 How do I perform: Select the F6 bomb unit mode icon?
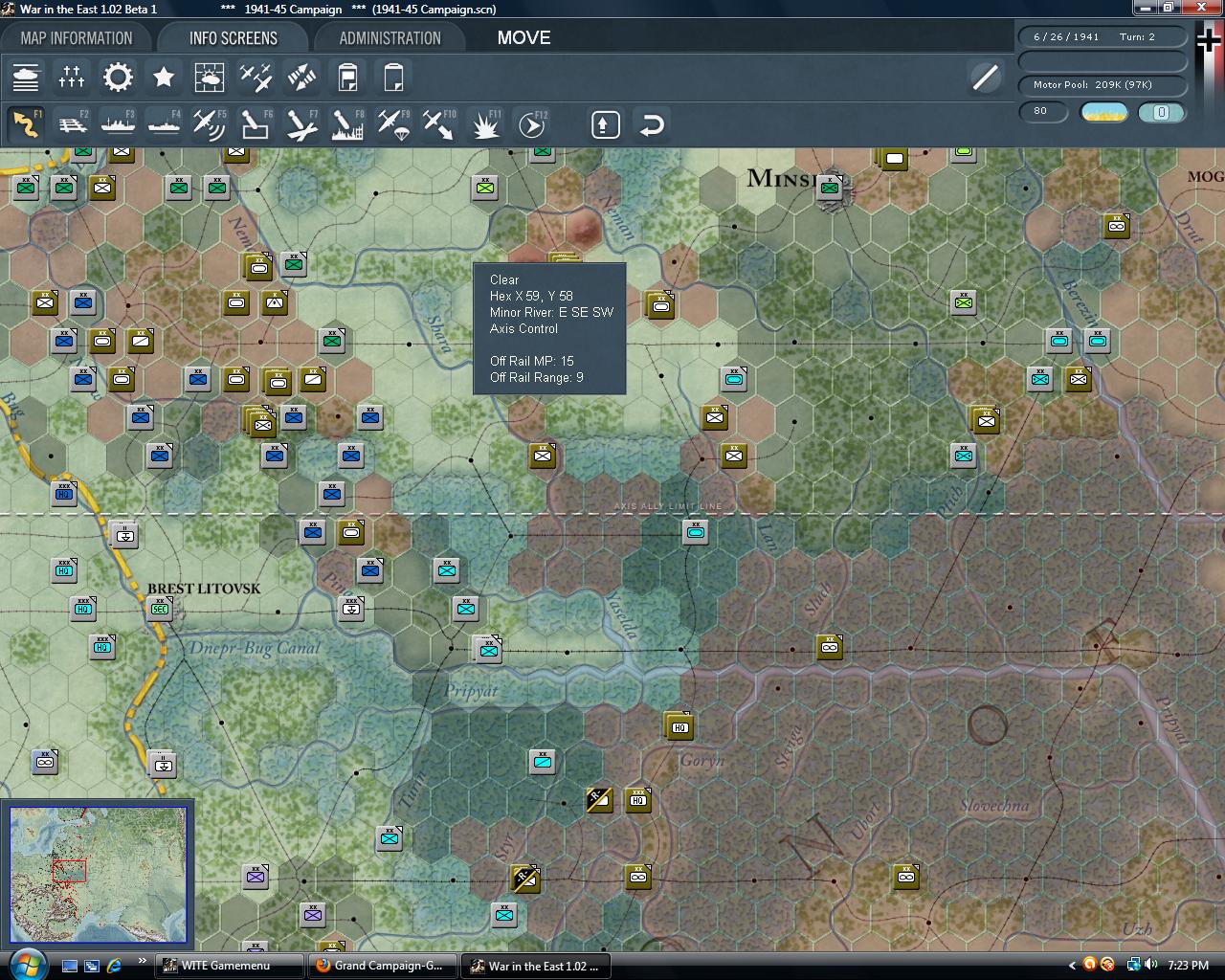click(256, 124)
